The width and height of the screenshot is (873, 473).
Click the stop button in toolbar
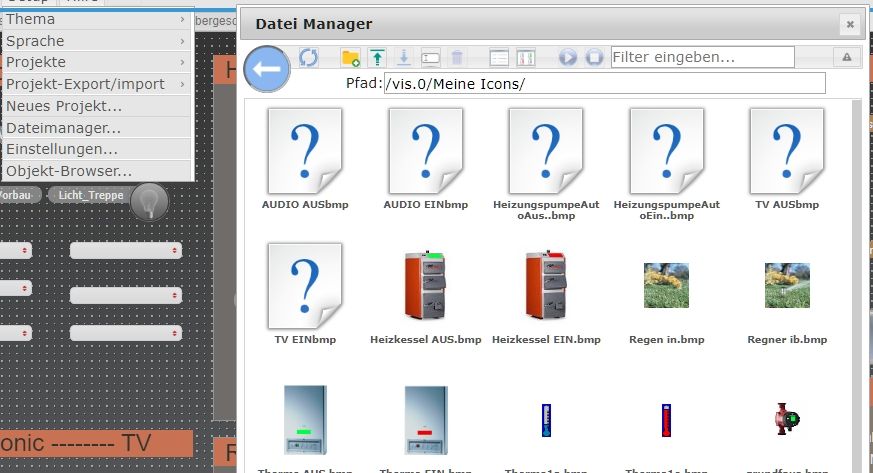(x=594, y=57)
